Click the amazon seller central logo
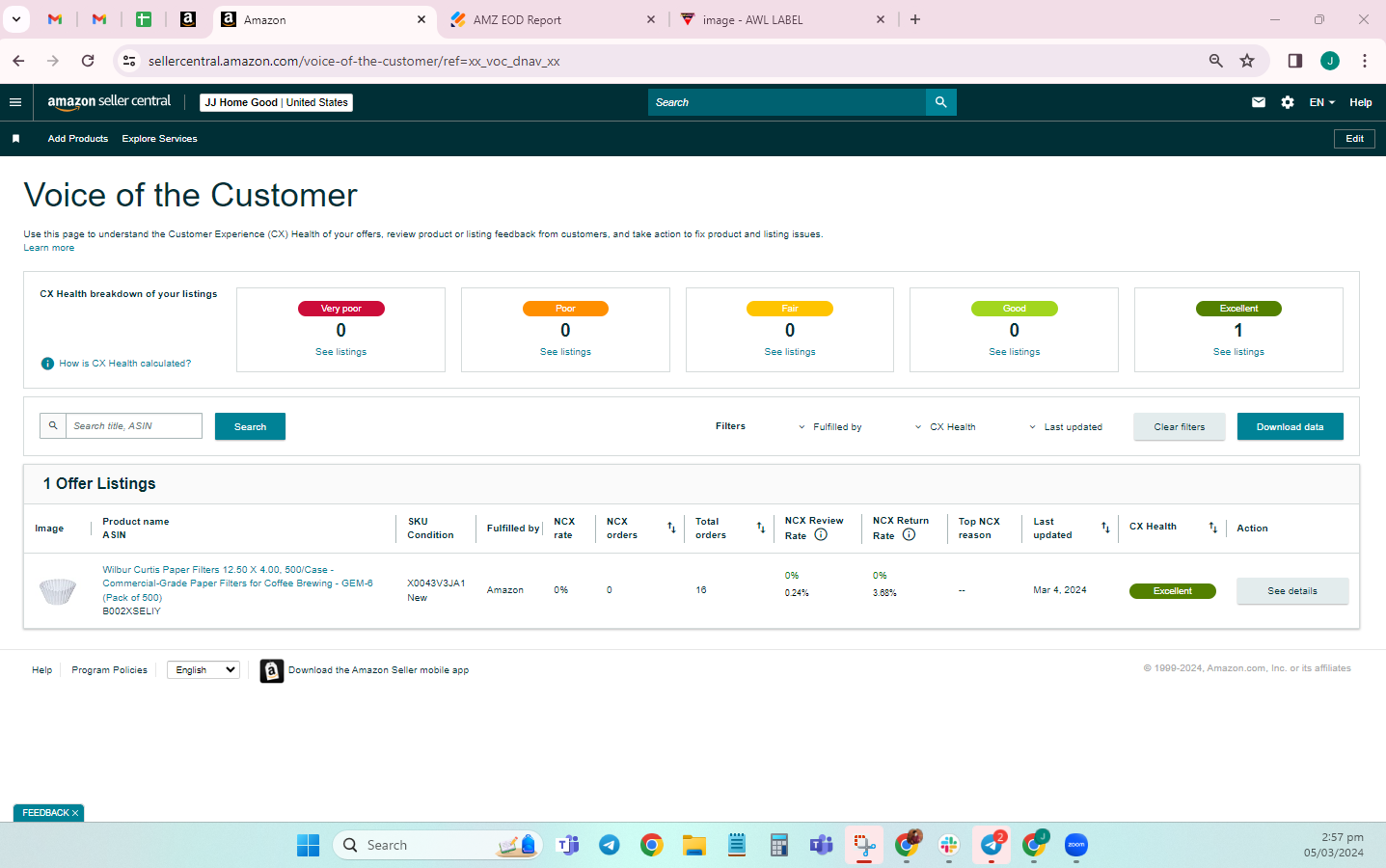The width and height of the screenshot is (1386, 868). coord(109,102)
